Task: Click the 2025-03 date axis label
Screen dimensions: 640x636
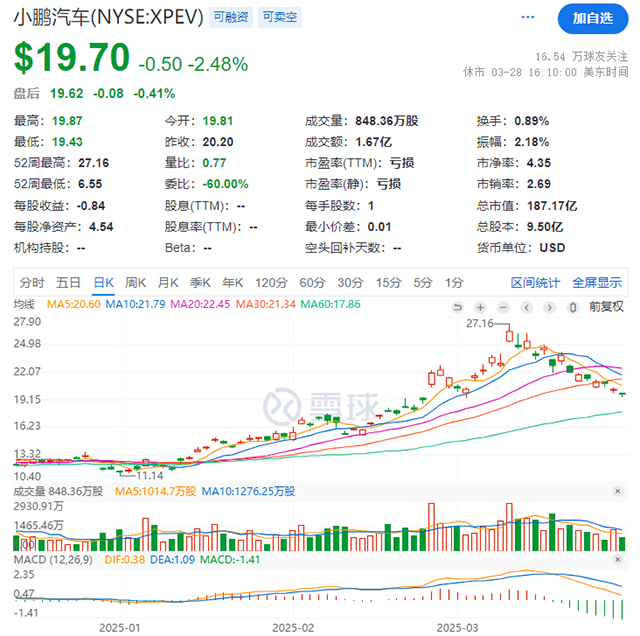Action: (458, 627)
